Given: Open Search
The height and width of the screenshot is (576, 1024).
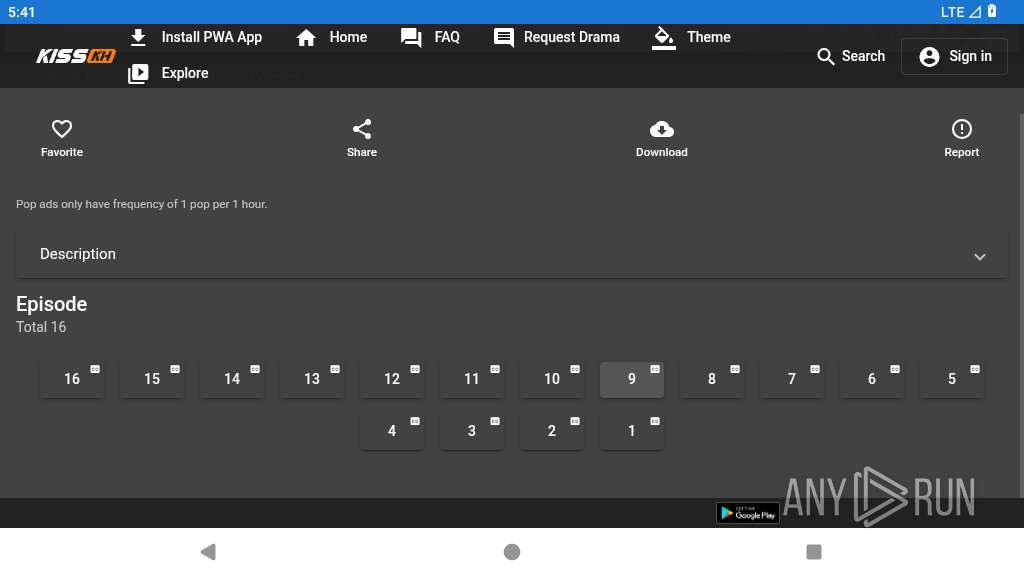Looking at the screenshot, I should tap(851, 56).
